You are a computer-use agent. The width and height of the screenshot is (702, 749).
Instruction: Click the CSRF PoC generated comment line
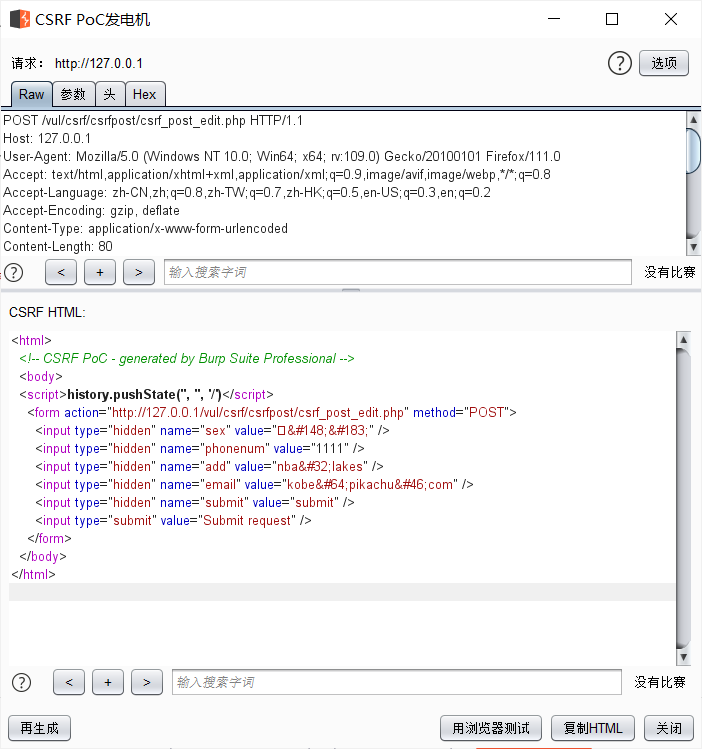pos(187,358)
